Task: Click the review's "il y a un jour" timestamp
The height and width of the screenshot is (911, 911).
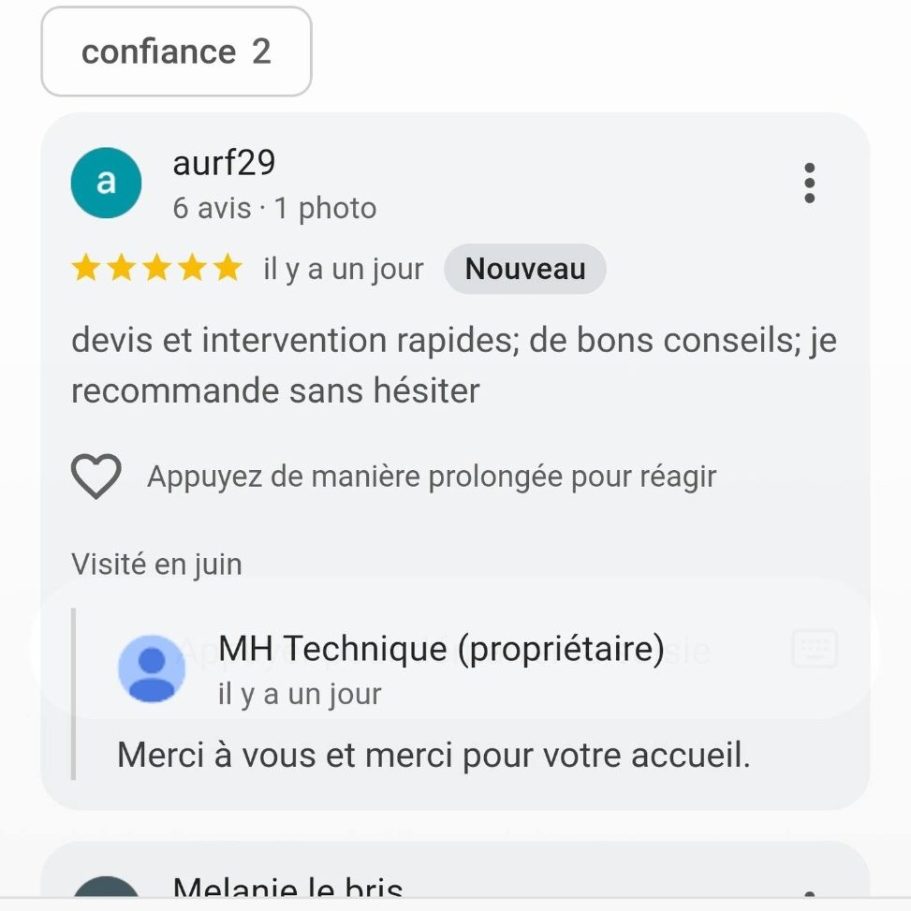Action: point(343,269)
